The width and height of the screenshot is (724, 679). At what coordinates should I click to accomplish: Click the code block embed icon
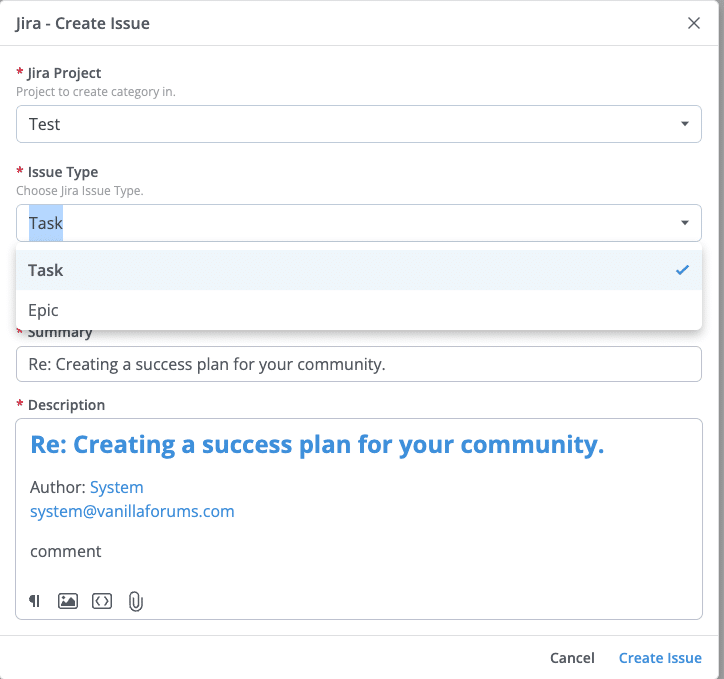[x=102, y=601]
